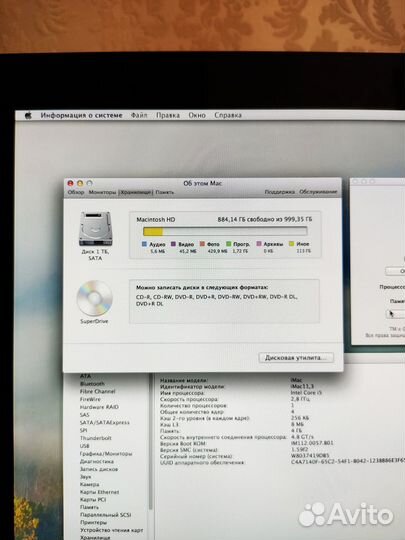Screen dimensions: 405x540
Task: Click the Прогр. green legend swatch
Action: tap(228, 244)
